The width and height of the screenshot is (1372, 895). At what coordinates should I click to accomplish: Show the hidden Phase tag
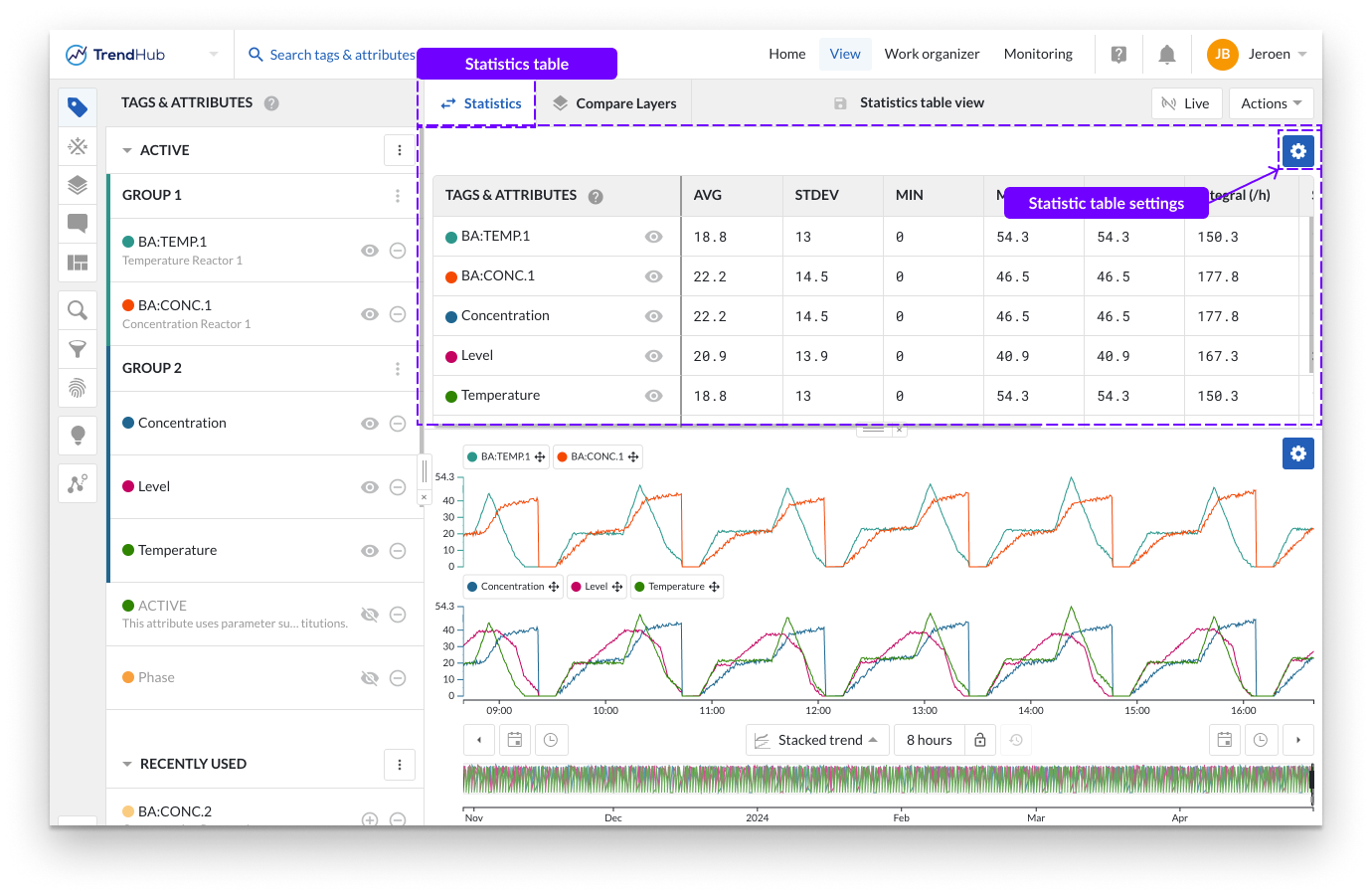(370, 678)
